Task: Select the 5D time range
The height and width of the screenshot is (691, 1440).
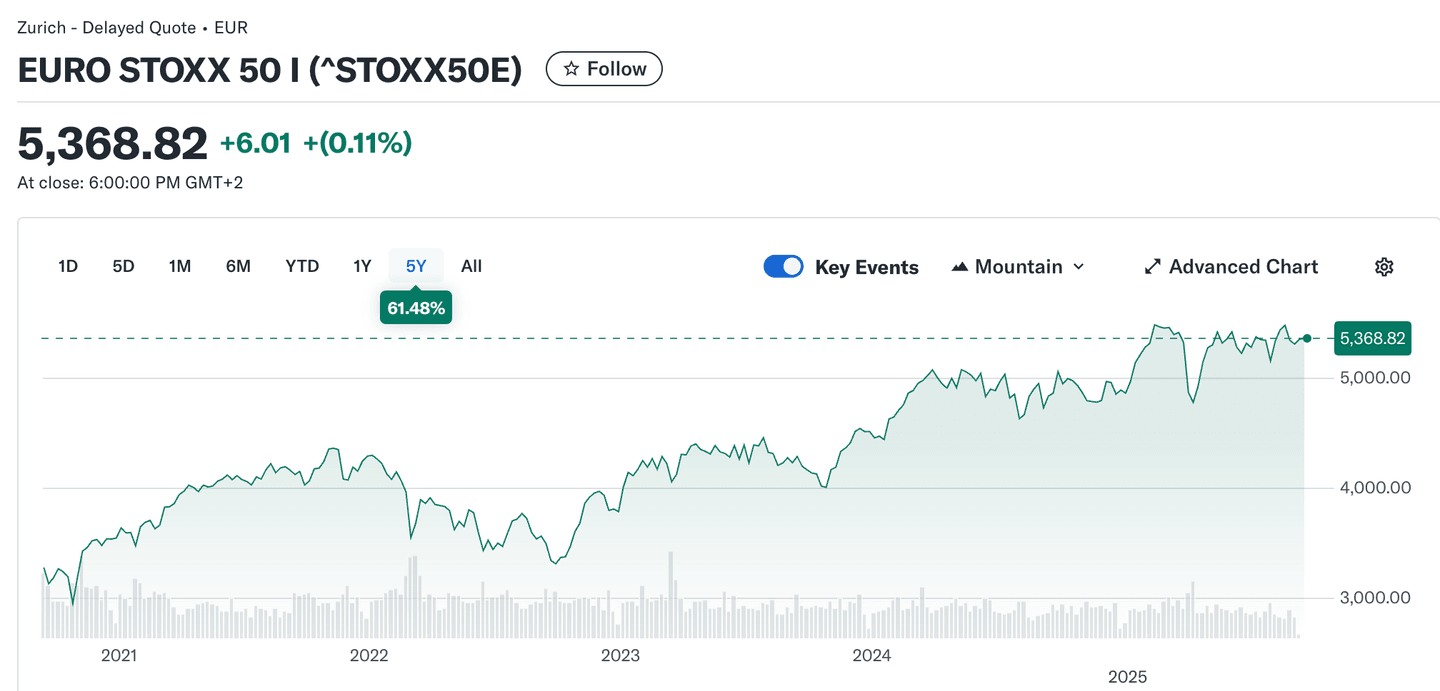Action: tap(123, 266)
